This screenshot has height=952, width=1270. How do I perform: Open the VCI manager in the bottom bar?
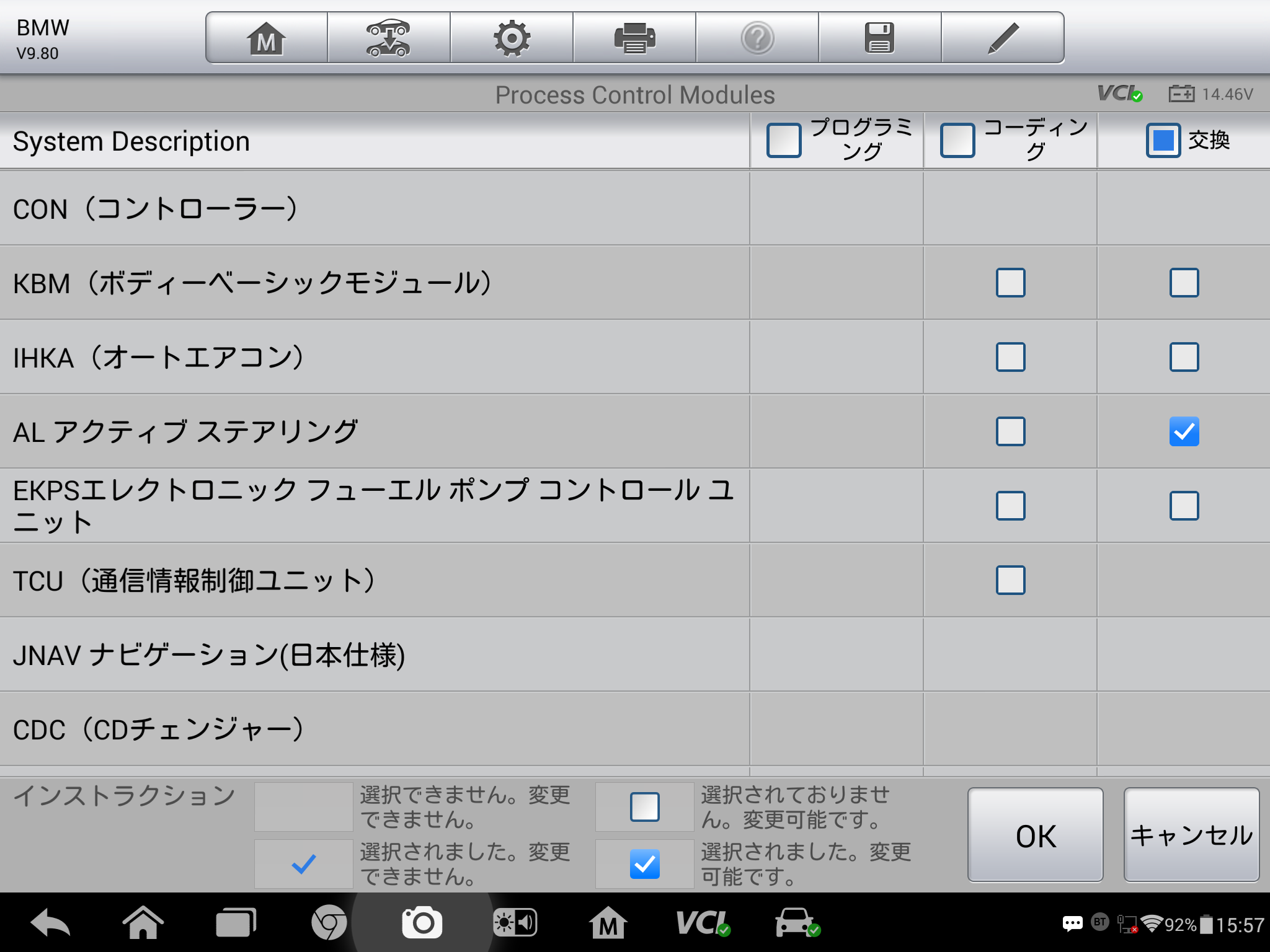coord(703,923)
